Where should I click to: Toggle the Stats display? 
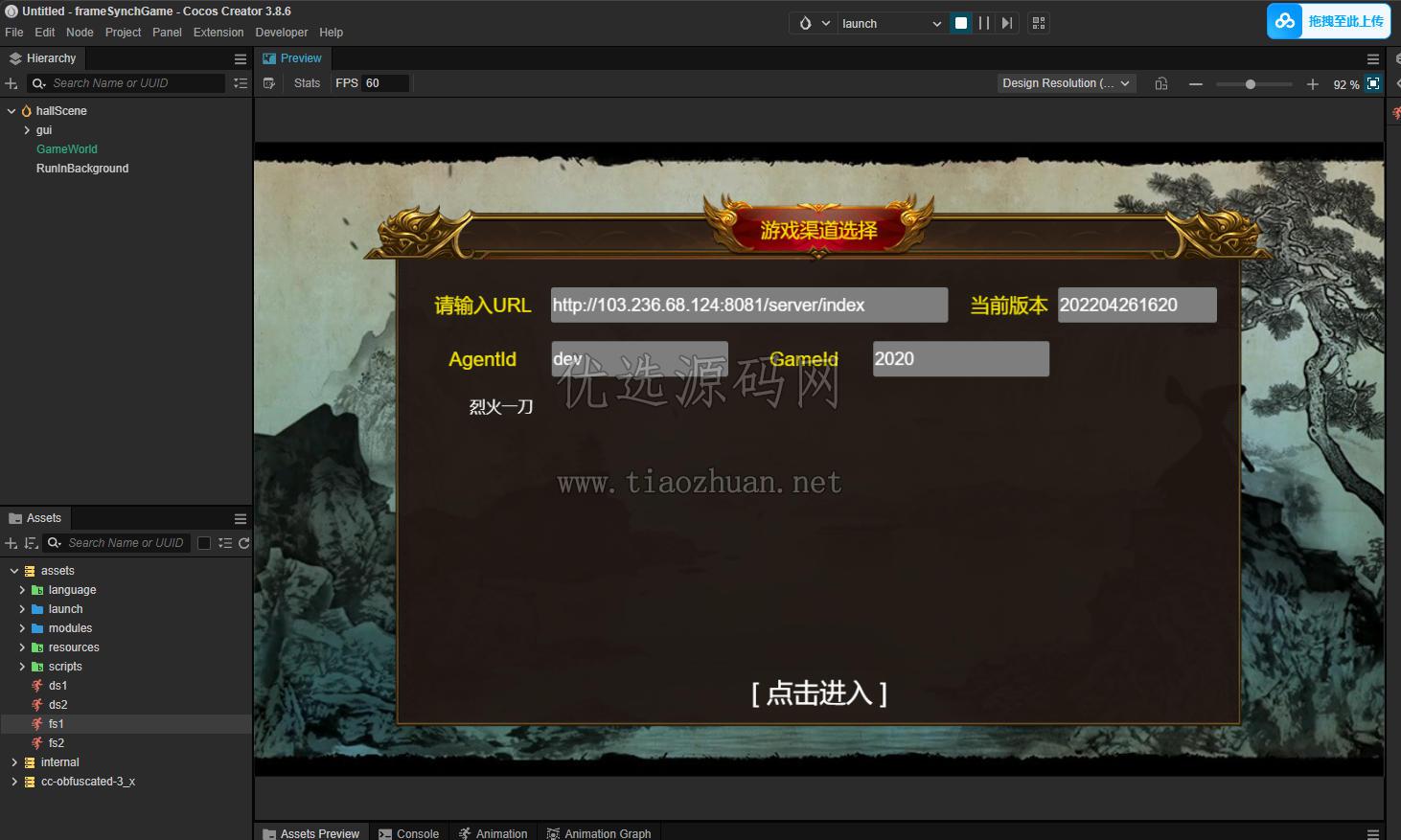(307, 83)
